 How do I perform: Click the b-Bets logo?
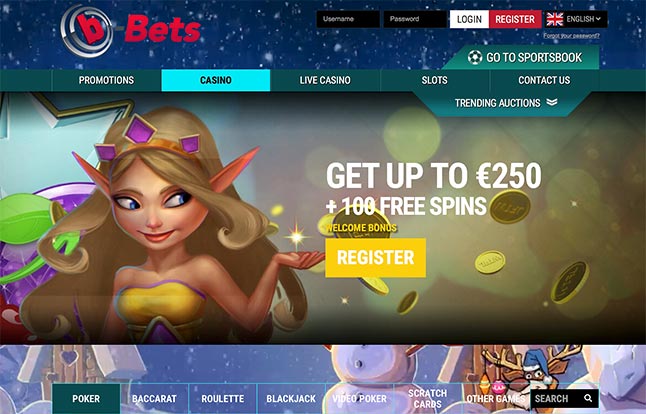point(131,31)
